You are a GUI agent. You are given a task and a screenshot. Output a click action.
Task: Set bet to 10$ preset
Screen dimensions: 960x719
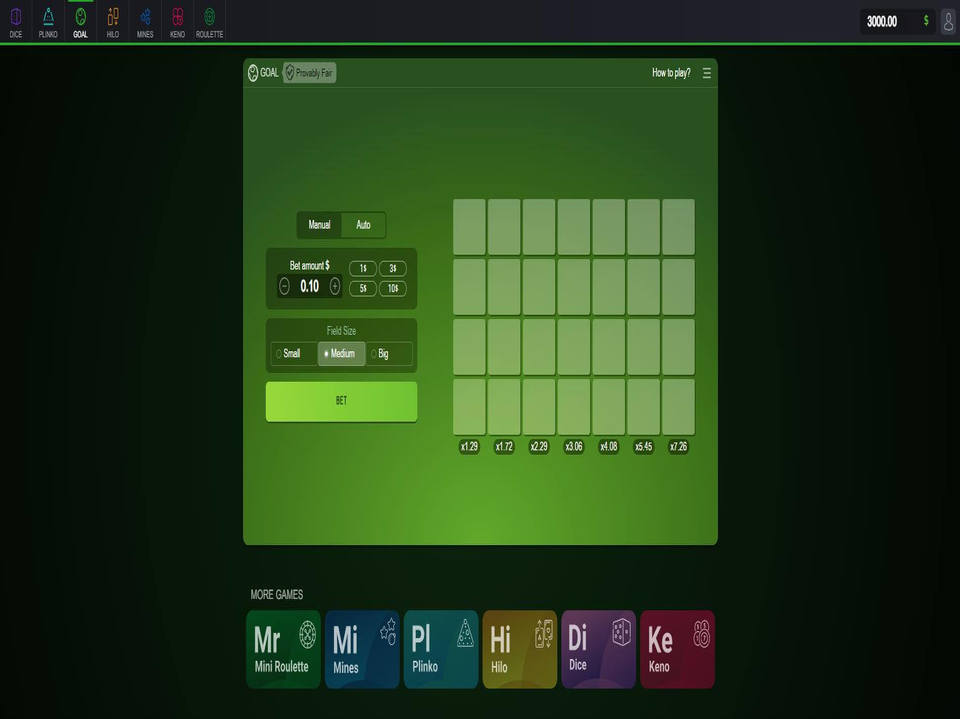click(x=392, y=289)
